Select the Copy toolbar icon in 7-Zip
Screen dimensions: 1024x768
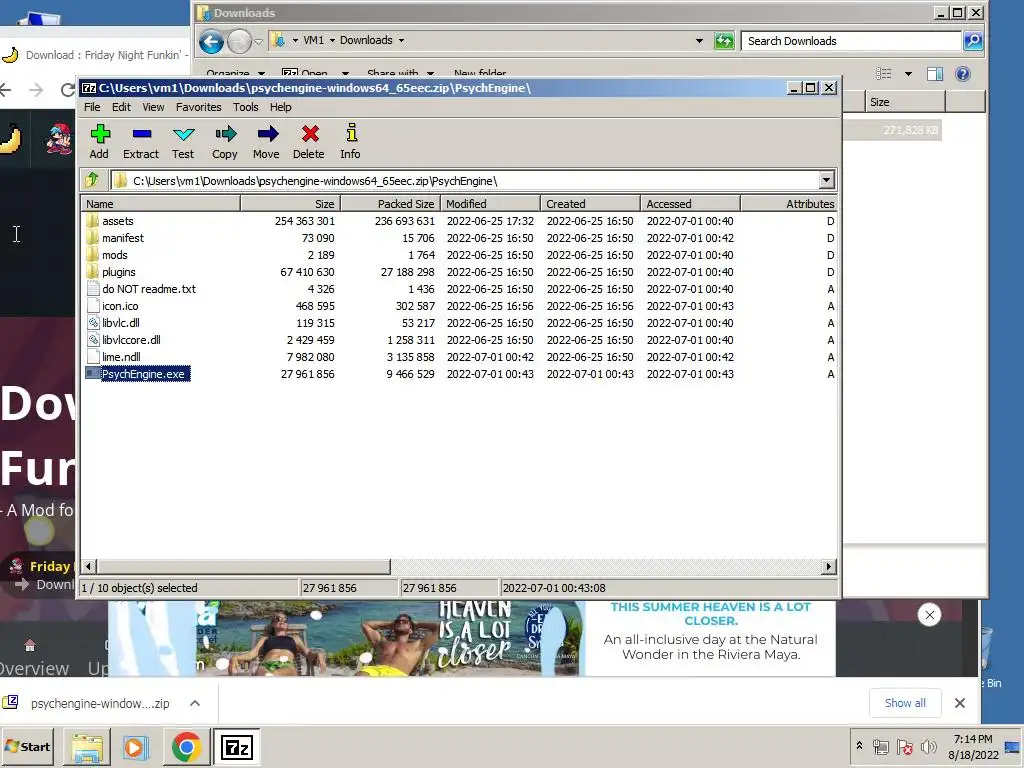(x=225, y=142)
